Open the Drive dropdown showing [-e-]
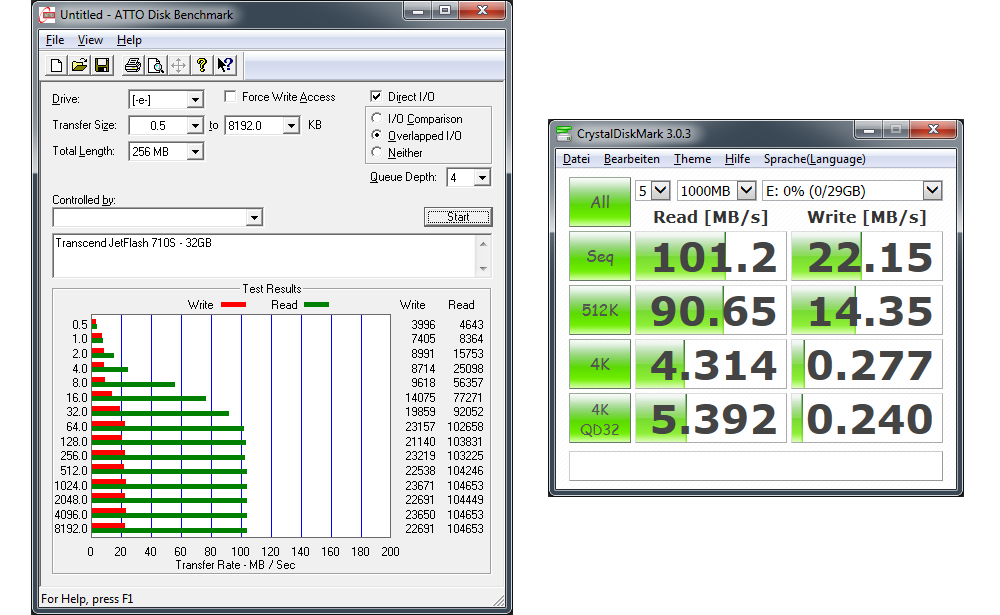Viewport: 1000px width, 615px height. click(195, 100)
